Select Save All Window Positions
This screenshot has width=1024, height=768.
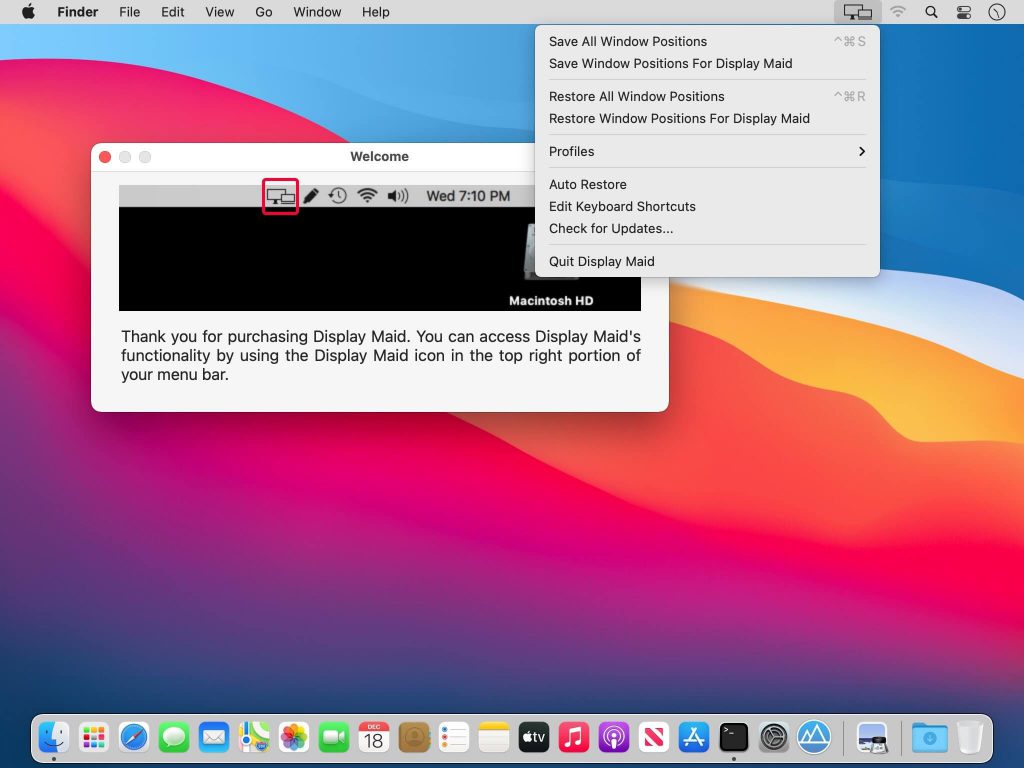coord(628,41)
